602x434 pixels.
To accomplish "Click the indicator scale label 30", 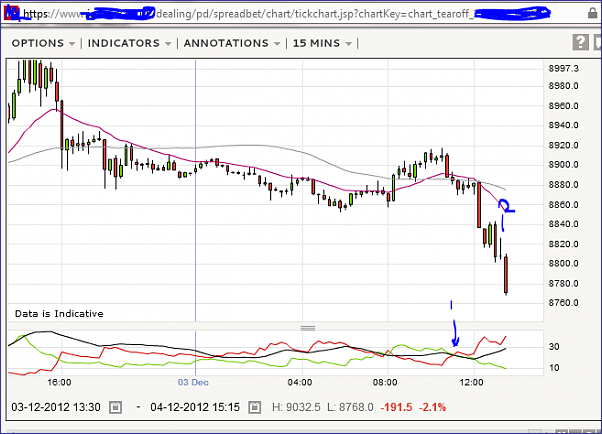I will pos(554,346).
